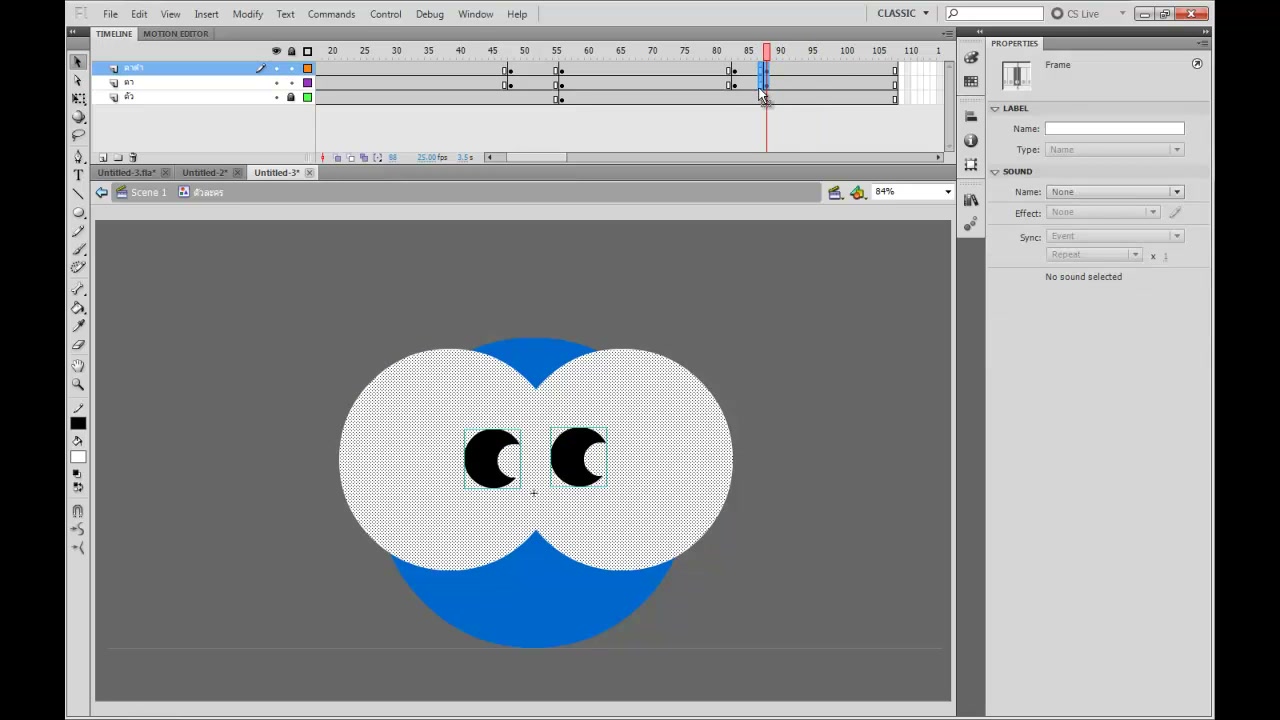
Task: Select the Pen tool
Action: (x=78, y=157)
